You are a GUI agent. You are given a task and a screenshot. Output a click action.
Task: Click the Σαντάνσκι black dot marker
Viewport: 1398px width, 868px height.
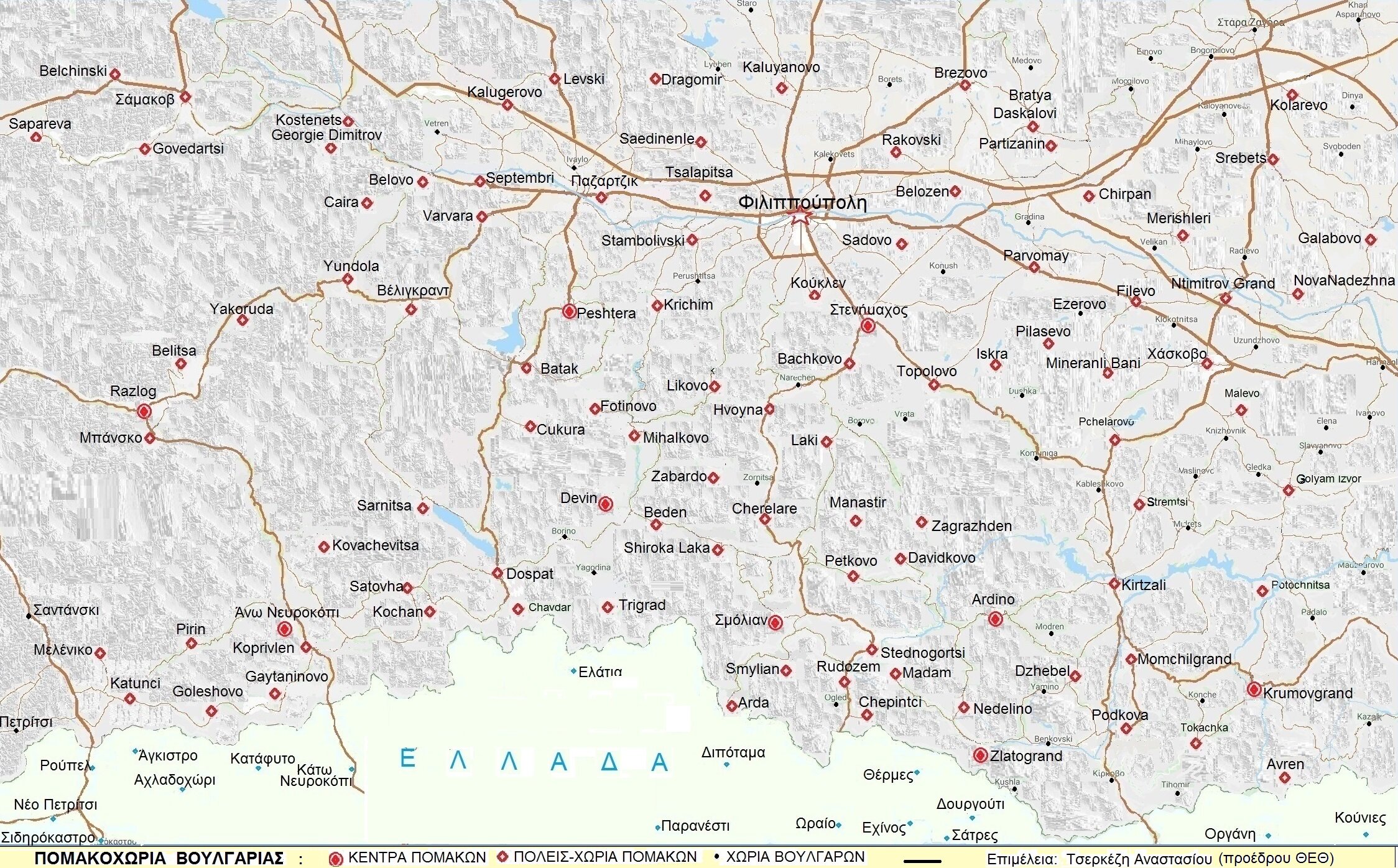tap(29, 616)
